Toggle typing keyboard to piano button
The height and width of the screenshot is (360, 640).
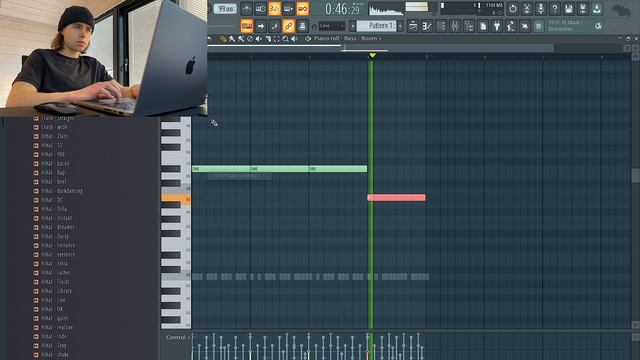247,26
